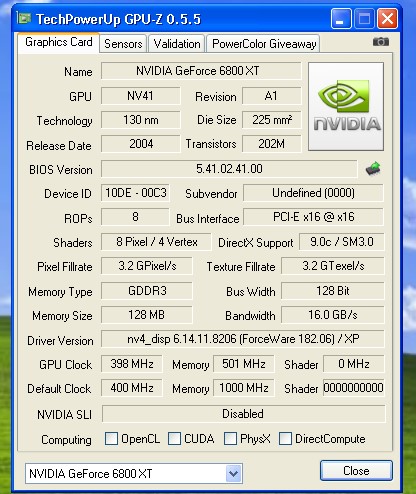Viewport: 416px width, 494px height.
Task: Check the DirectCompute checkbox
Action: [285, 439]
